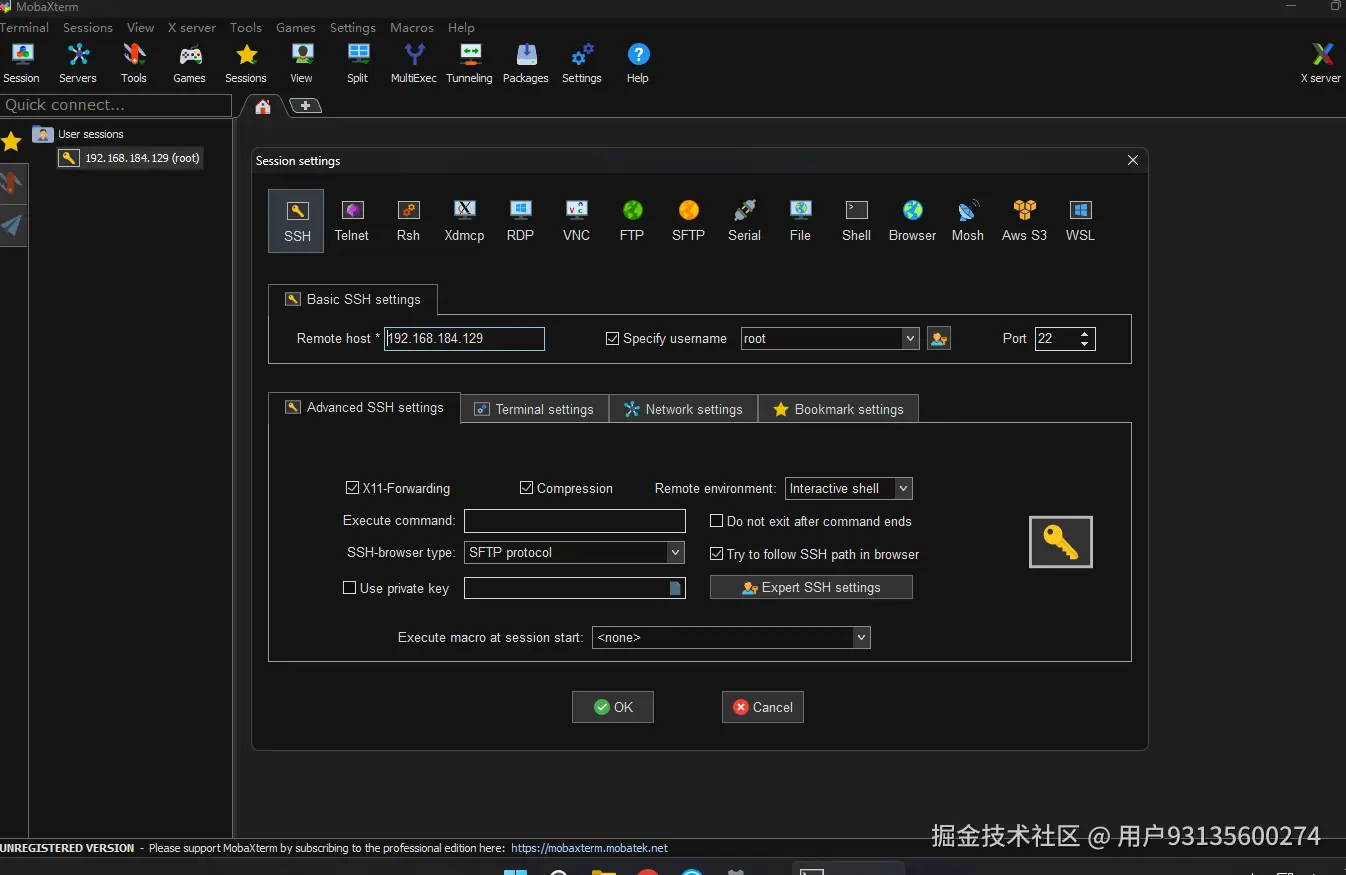Switch to Network settings tab
The width and height of the screenshot is (1346, 875).
click(x=683, y=409)
